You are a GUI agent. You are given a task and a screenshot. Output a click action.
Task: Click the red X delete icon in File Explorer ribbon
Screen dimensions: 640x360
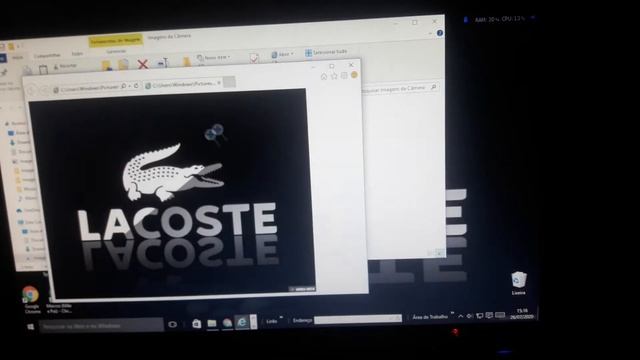(142, 64)
